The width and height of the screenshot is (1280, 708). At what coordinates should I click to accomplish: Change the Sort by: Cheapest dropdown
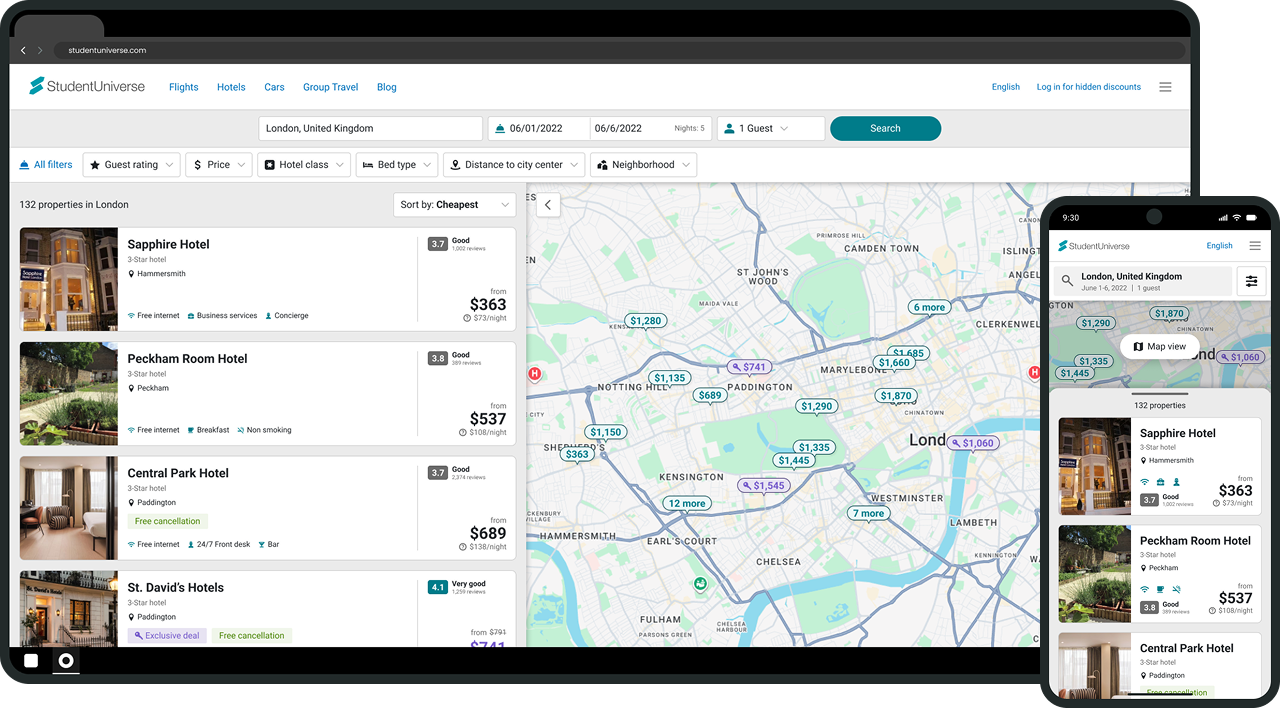(455, 205)
